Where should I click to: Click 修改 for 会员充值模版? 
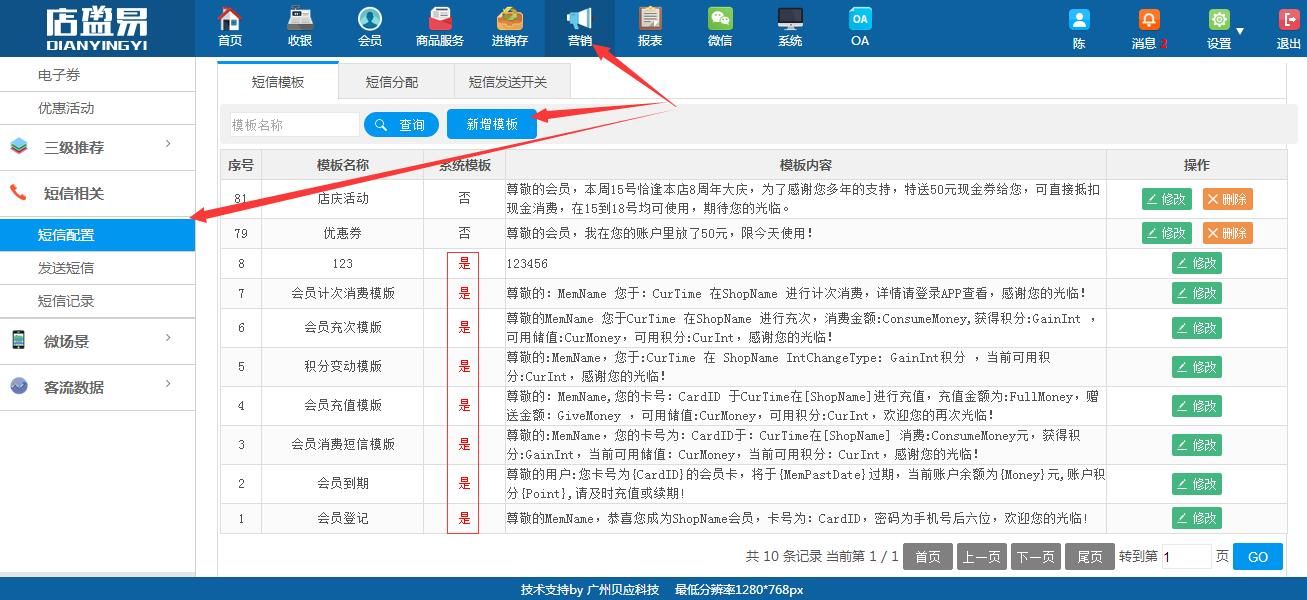[x=1197, y=406]
